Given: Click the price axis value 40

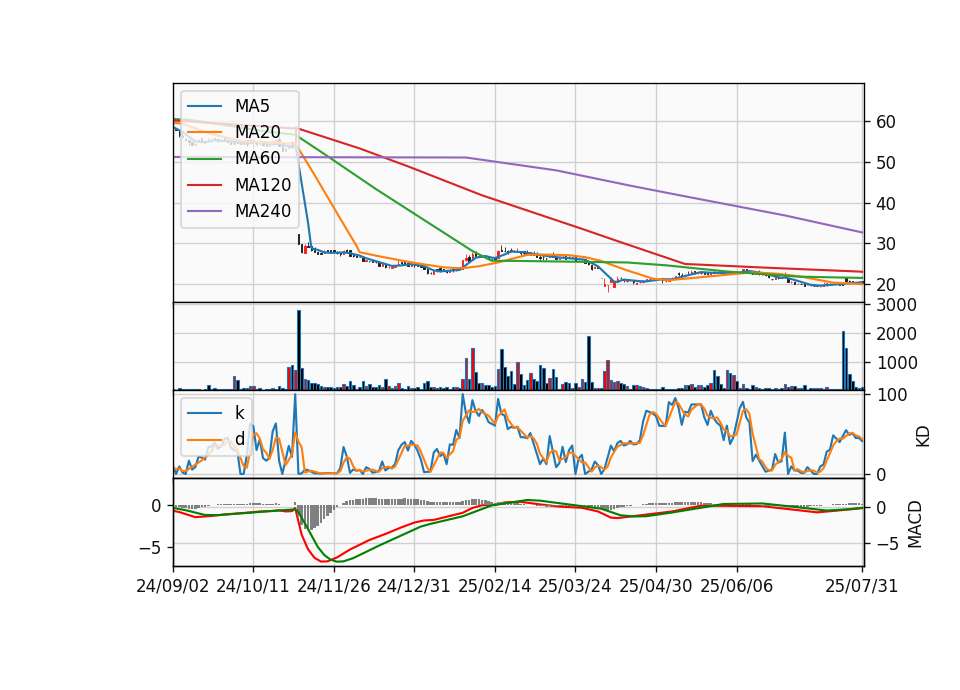Looking at the screenshot, I should click(886, 203).
